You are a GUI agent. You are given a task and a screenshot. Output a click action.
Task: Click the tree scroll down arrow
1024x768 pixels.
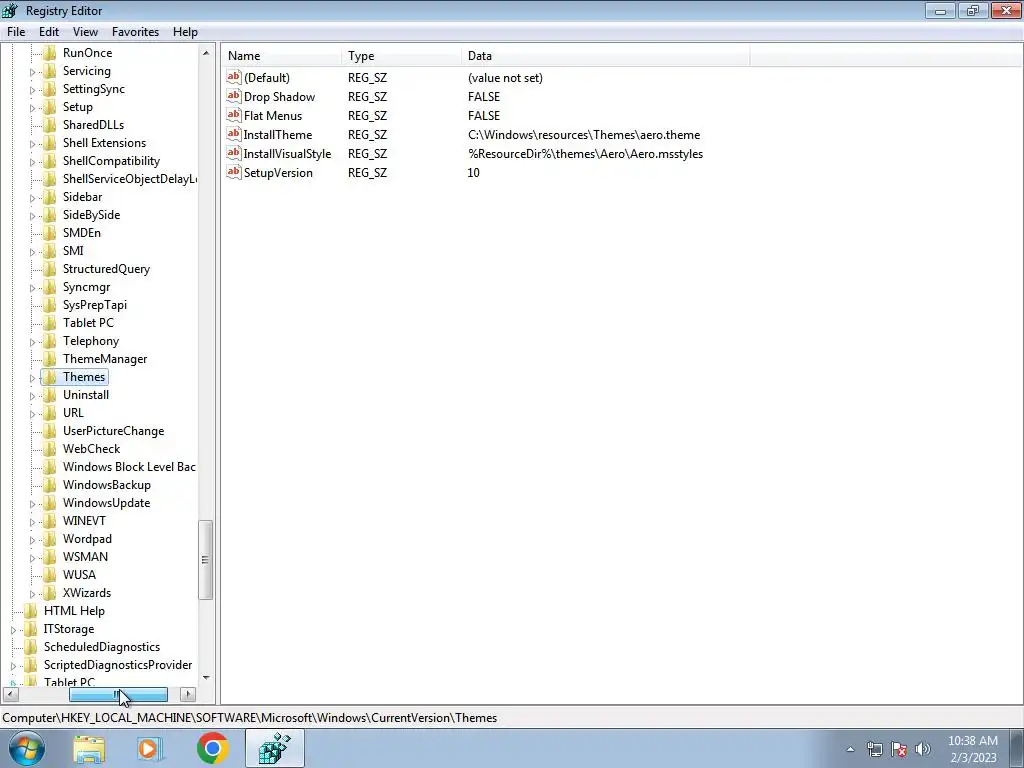206,678
